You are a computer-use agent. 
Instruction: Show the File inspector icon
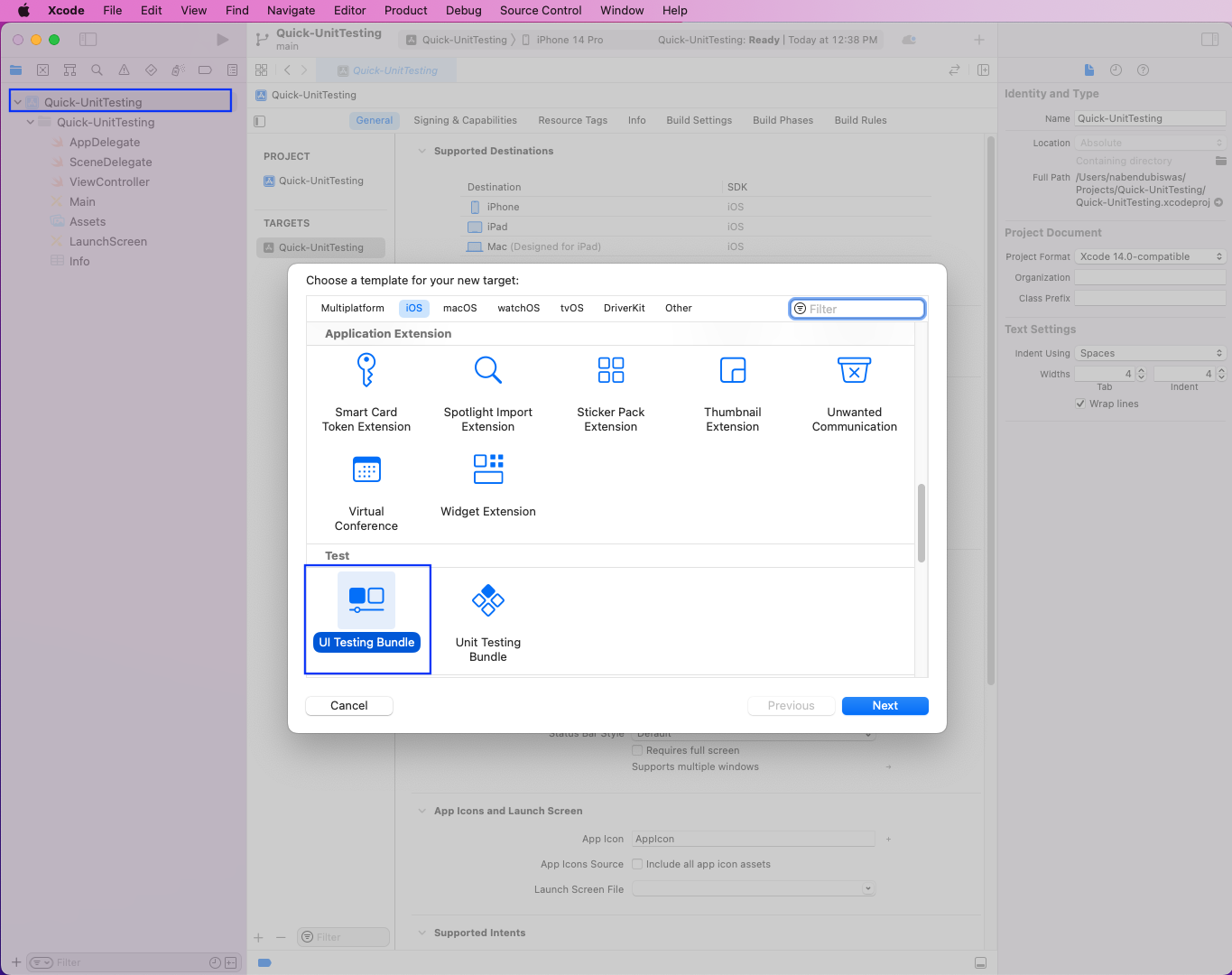tap(1089, 70)
